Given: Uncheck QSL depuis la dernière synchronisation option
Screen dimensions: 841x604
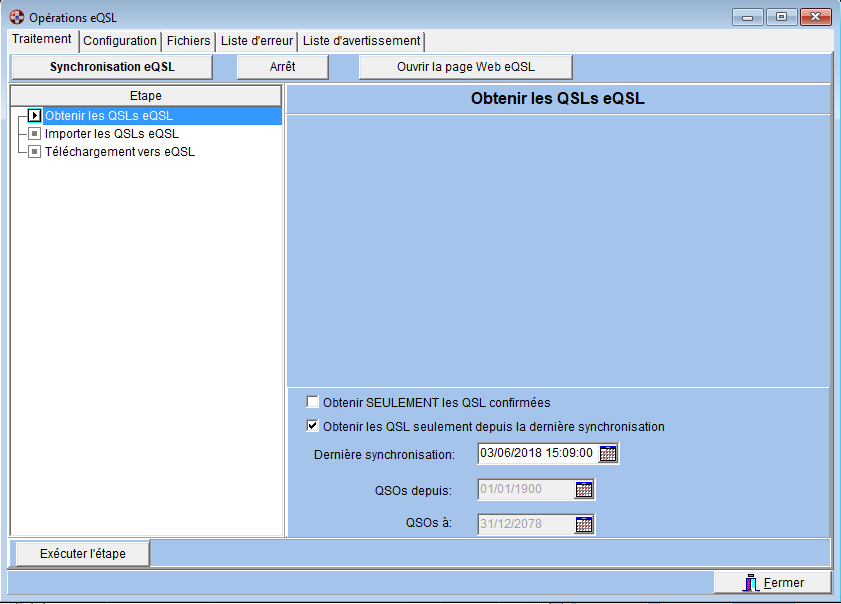Looking at the screenshot, I should pos(313,426).
